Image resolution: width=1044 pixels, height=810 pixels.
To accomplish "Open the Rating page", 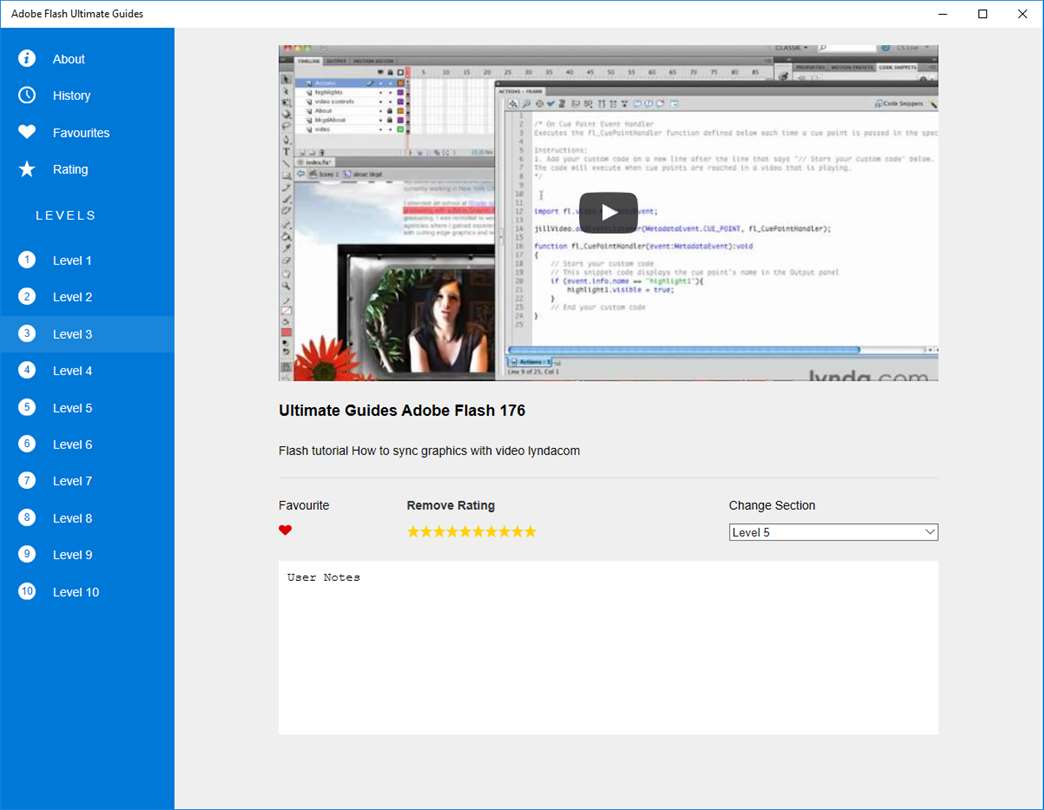I will pyautogui.click(x=87, y=169).
